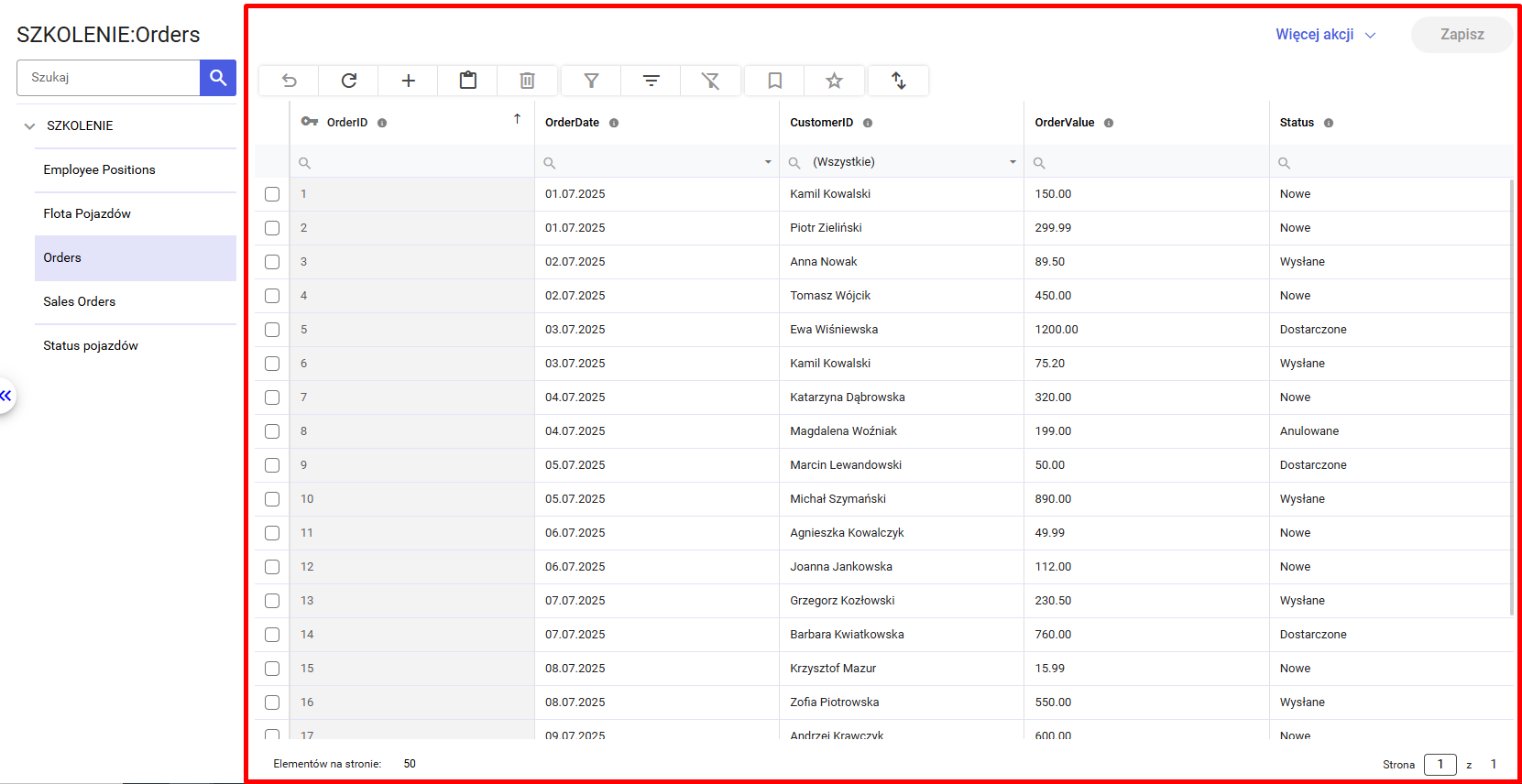Image resolution: width=1522 pixels, height=784 pixels.
Task: Click the undo changes toolbar icon
Action: 289,81
